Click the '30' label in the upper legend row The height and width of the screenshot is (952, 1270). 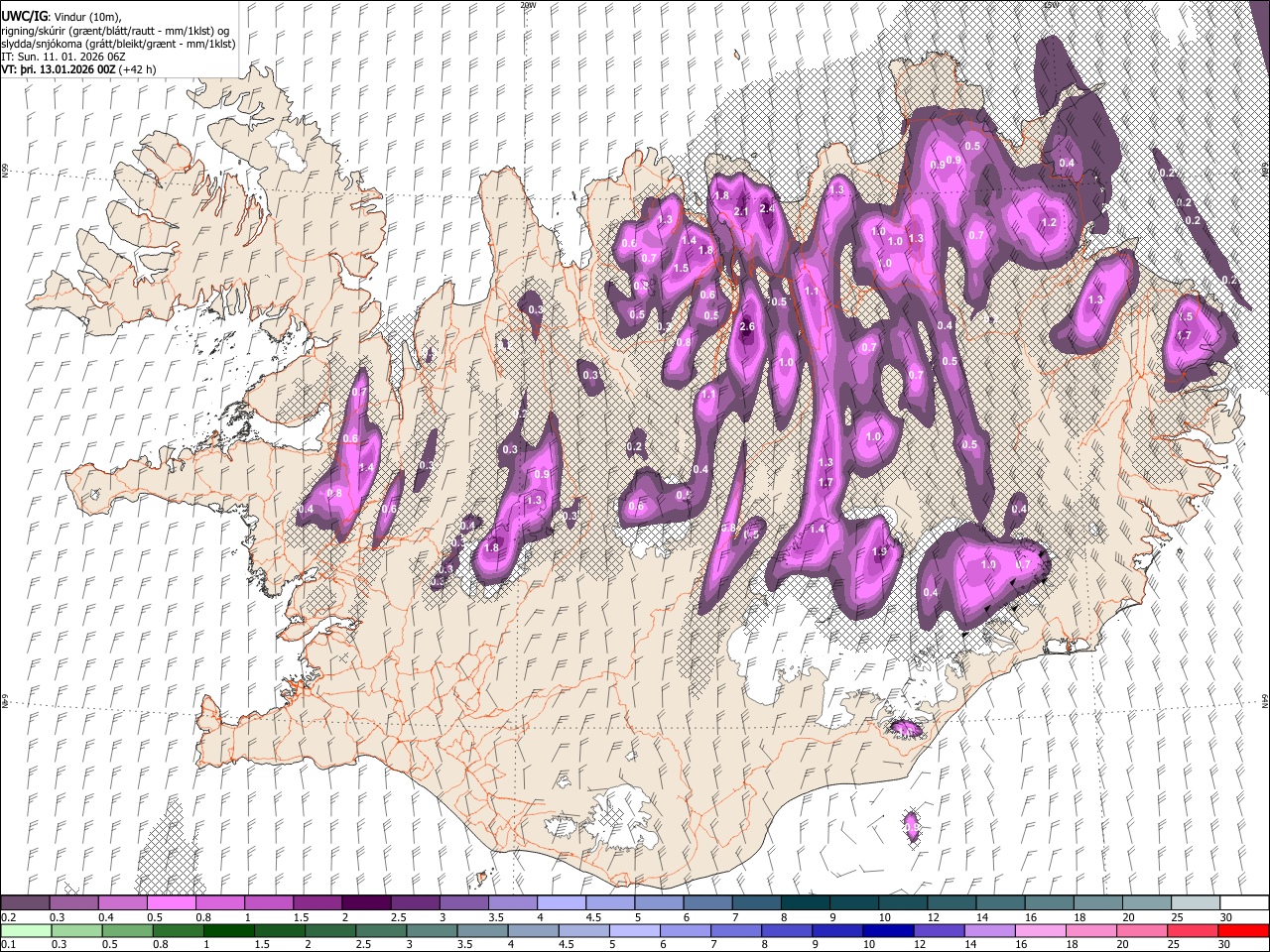[x=1228, y=916]
